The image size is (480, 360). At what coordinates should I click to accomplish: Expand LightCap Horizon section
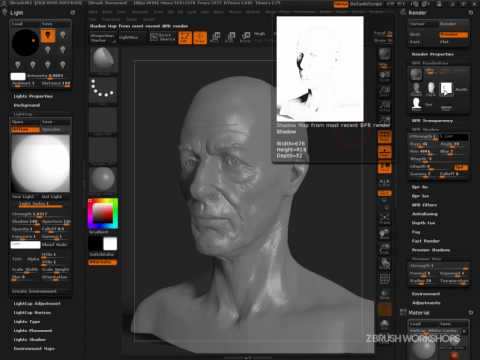pyautogui.click(x=32, y=313)
